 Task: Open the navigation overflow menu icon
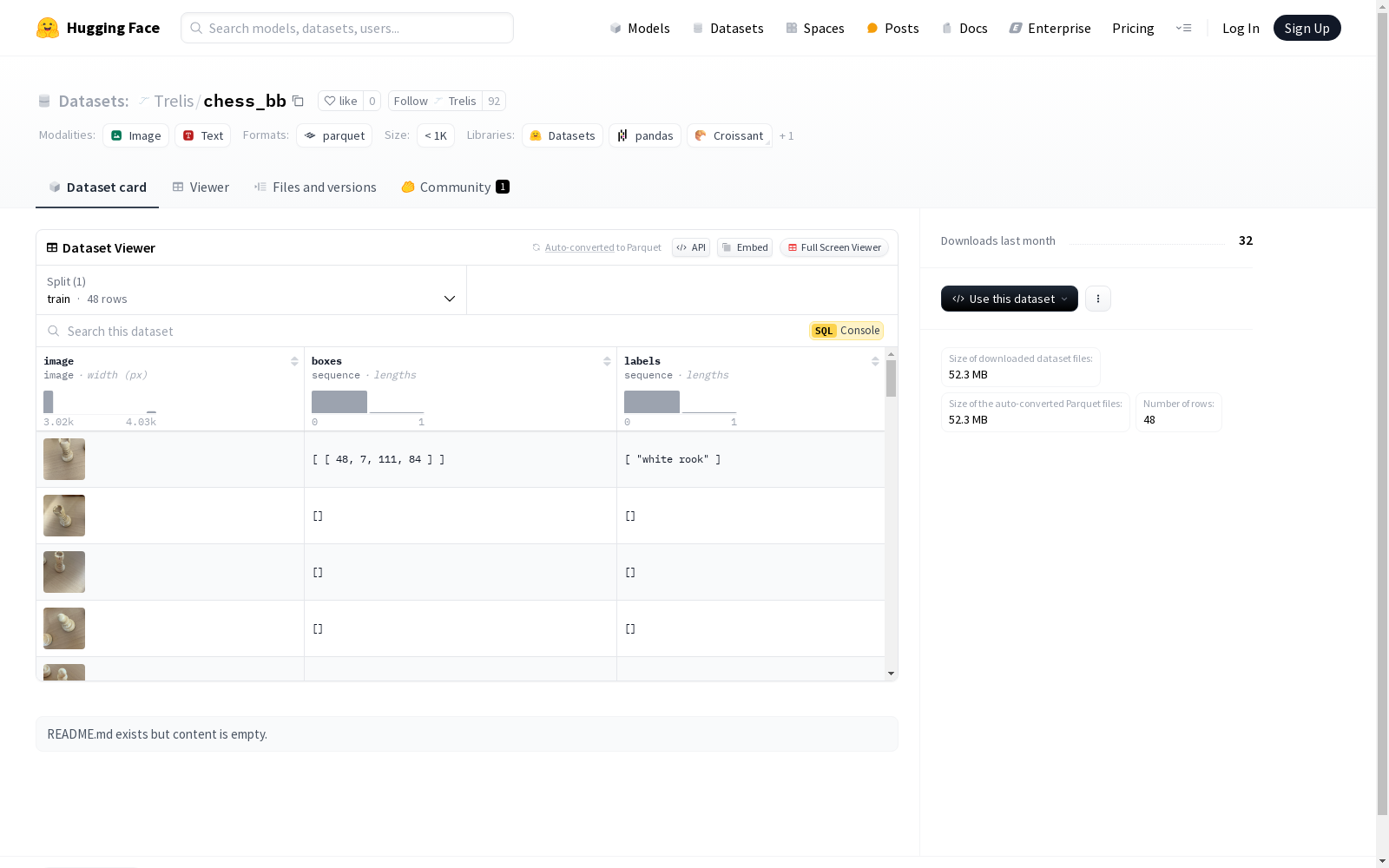click(1183, 28)
